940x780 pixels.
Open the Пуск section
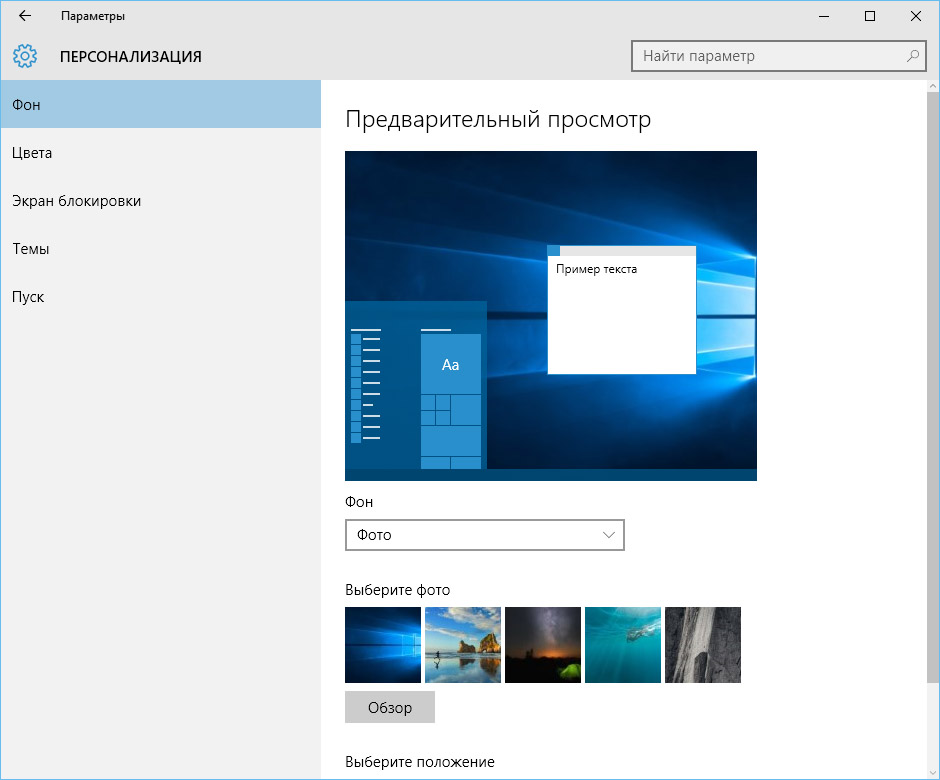[x=161, y=297]
